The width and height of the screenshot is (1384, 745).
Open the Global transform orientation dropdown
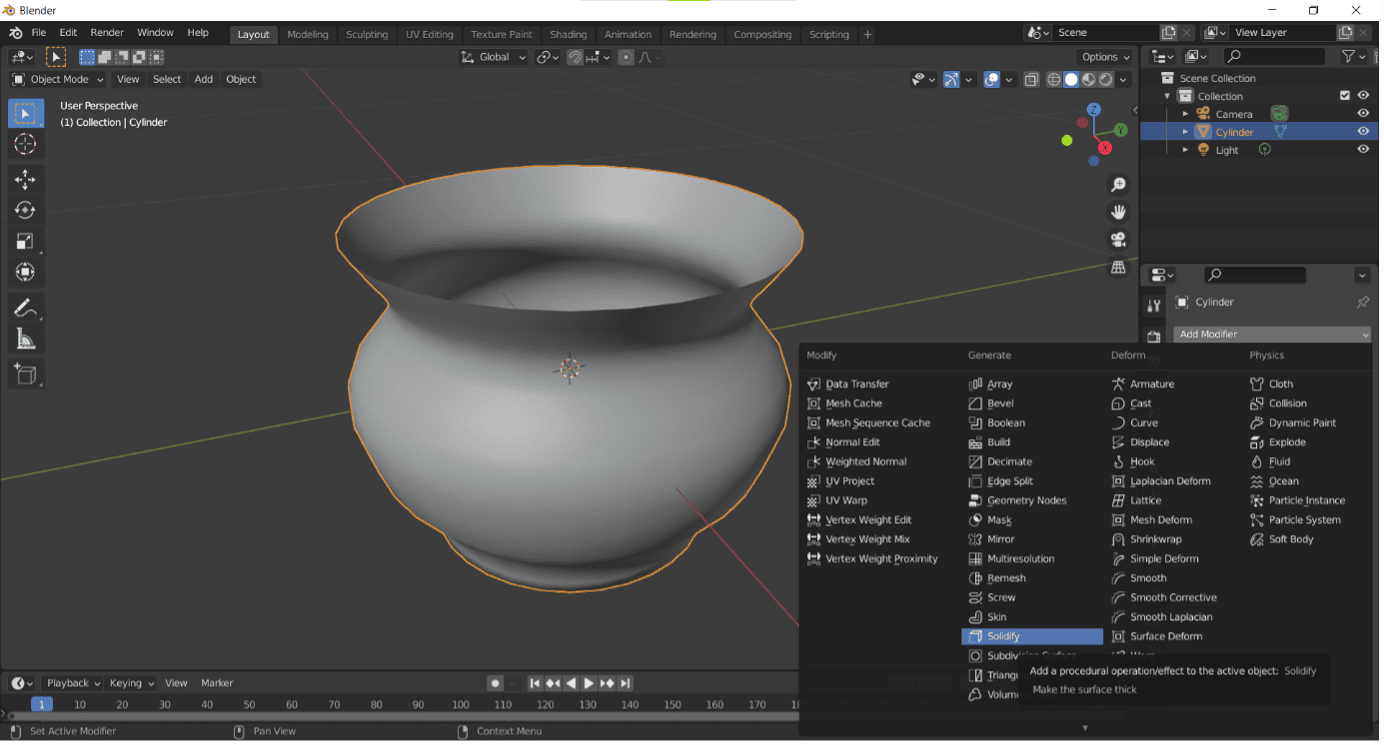(x=494, y=57)
